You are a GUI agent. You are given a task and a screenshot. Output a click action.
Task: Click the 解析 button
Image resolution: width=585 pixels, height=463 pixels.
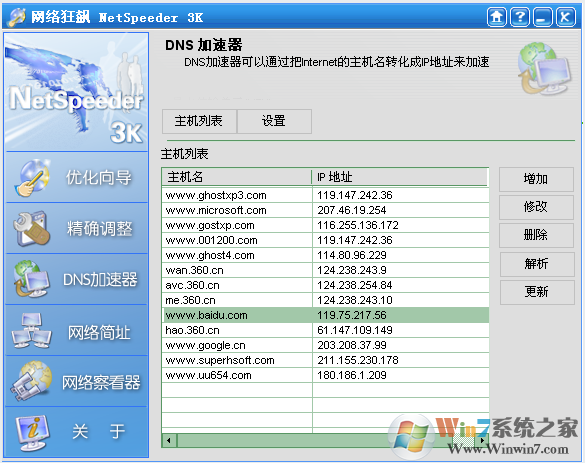(537, 264)
